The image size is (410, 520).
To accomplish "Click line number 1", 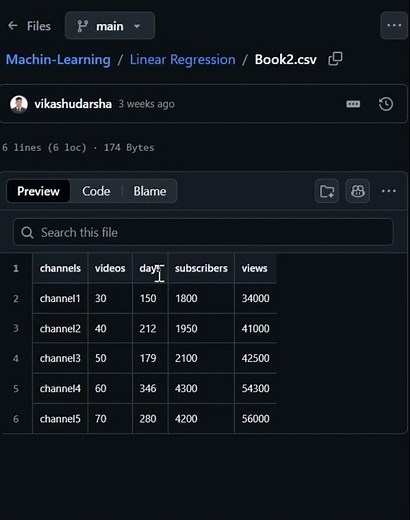I will tap(16, 268).
